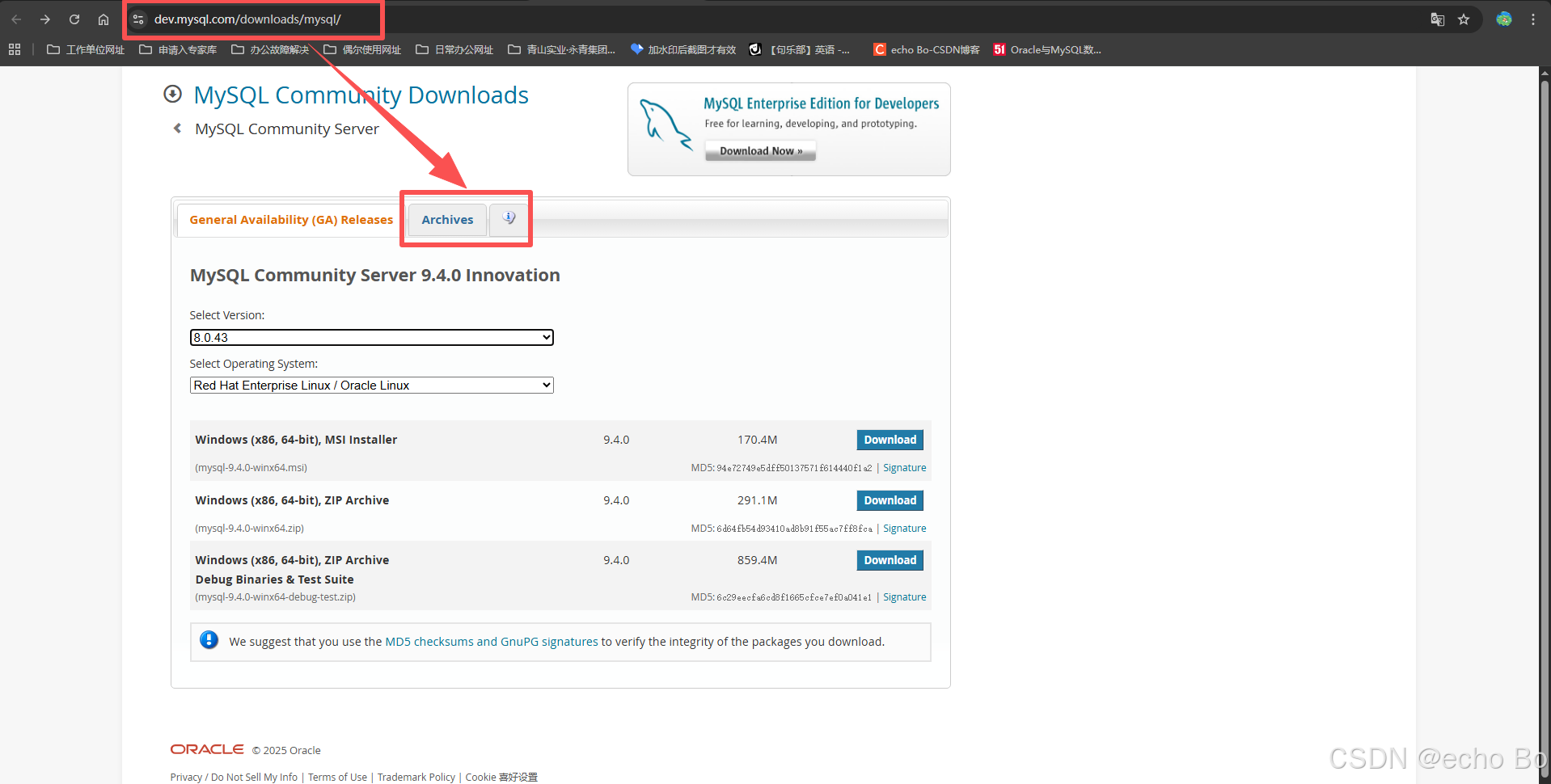The image size is (1551, 784).
Task: Open the info icon tab next to Archives
Action: pyautogui.click(x=509, y=218)
